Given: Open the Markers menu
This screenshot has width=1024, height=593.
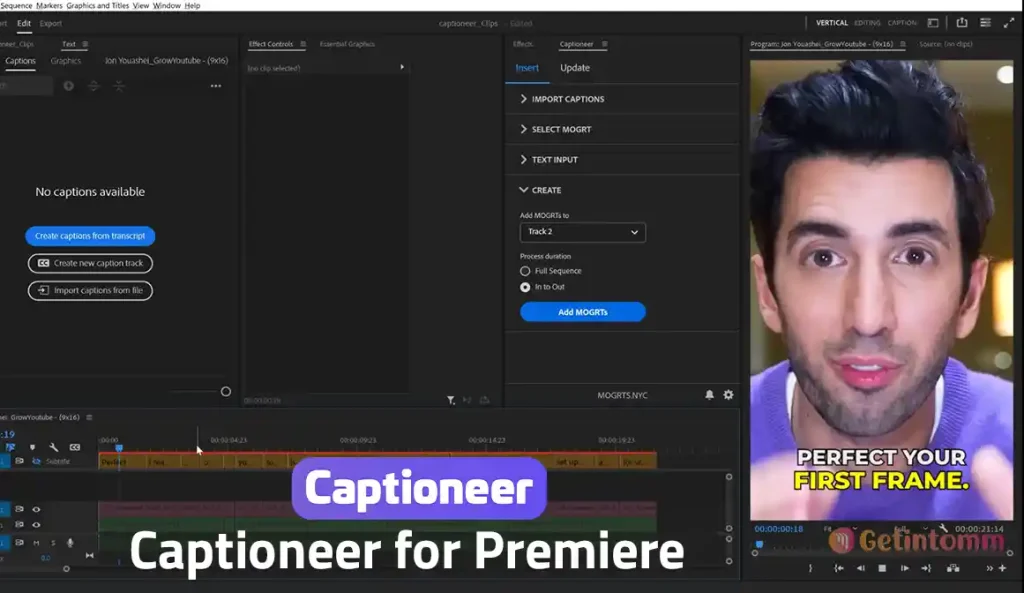Looking at the screenshot, I should (x=49, y=5).
